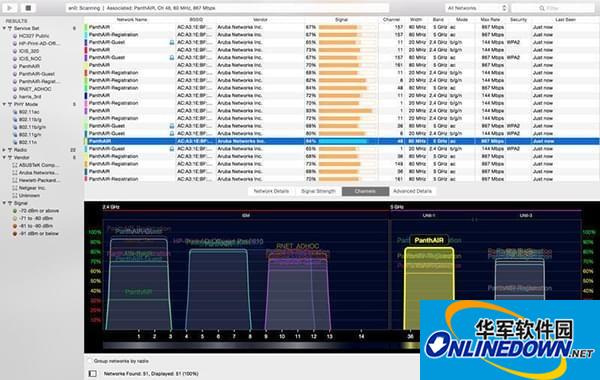Filter by Aruba Networks vendor icon
This screenshot has width=600, height=380.
point(15,173)
